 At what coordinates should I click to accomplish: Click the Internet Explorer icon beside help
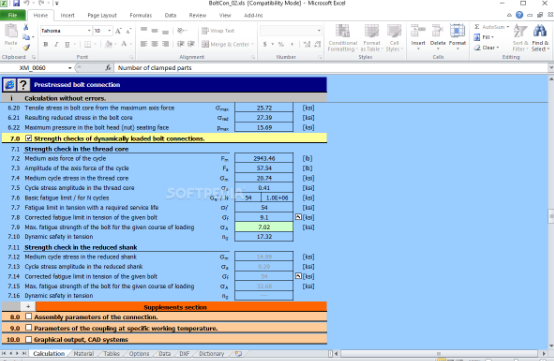coord(10,85)
